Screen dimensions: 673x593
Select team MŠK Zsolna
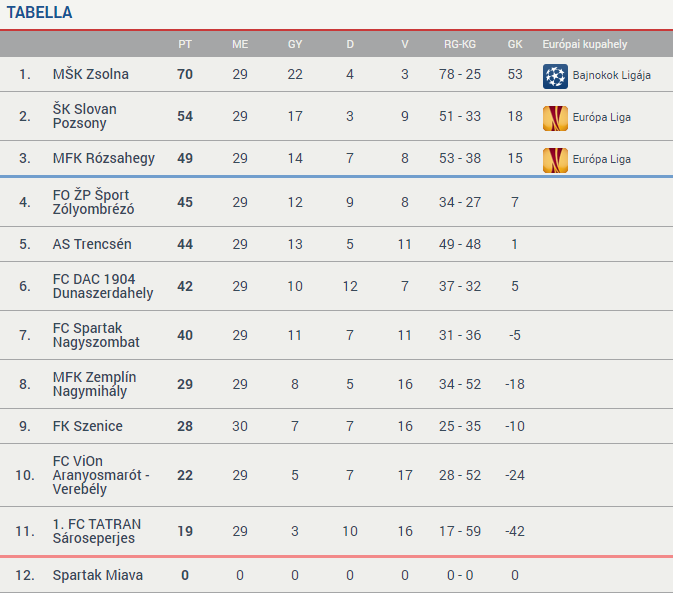[91, 74]
